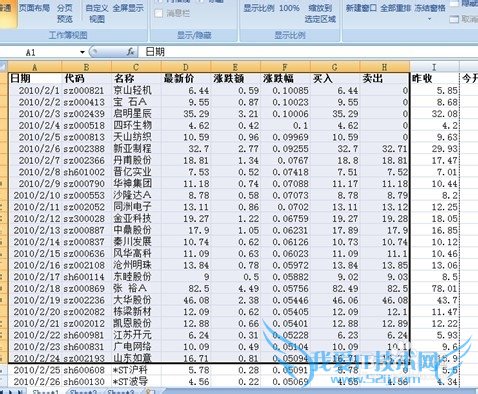
Task: Select stock code cell sh600130
Action: click(86, 382)
